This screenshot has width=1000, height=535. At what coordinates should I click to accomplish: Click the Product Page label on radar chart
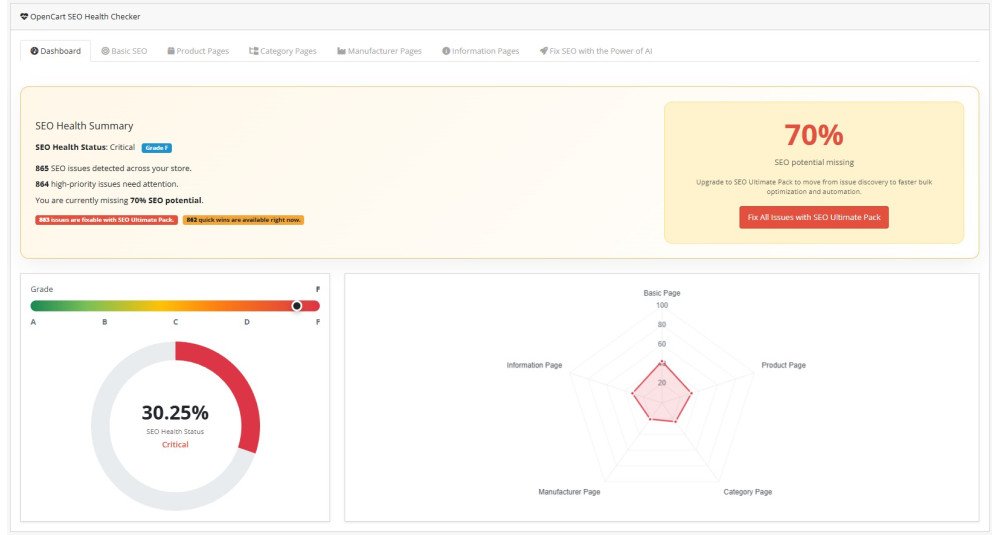pos(783,365)
